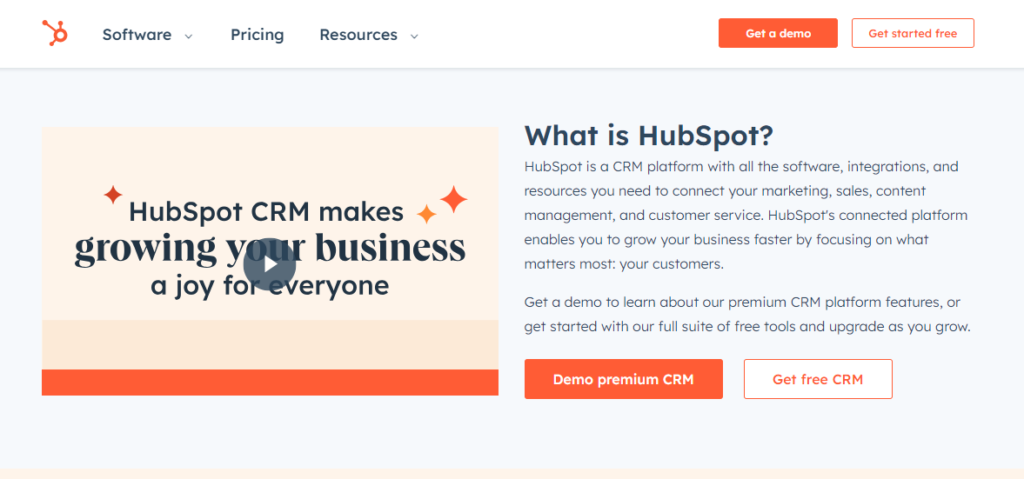Screen dimensions: 1024x479
Task: Play the HubSpot CRM video
Action: click(x=269, y=264)
